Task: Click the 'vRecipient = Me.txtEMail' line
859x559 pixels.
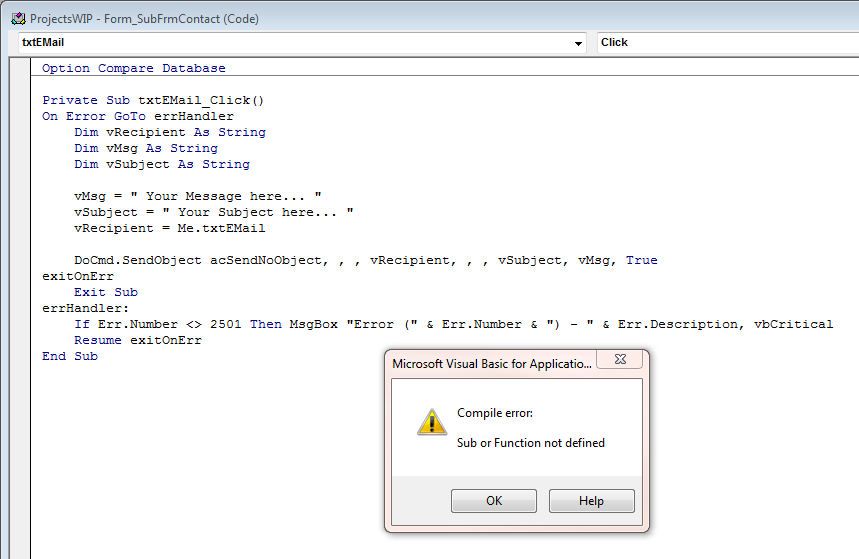Action: tap(169, 228)
